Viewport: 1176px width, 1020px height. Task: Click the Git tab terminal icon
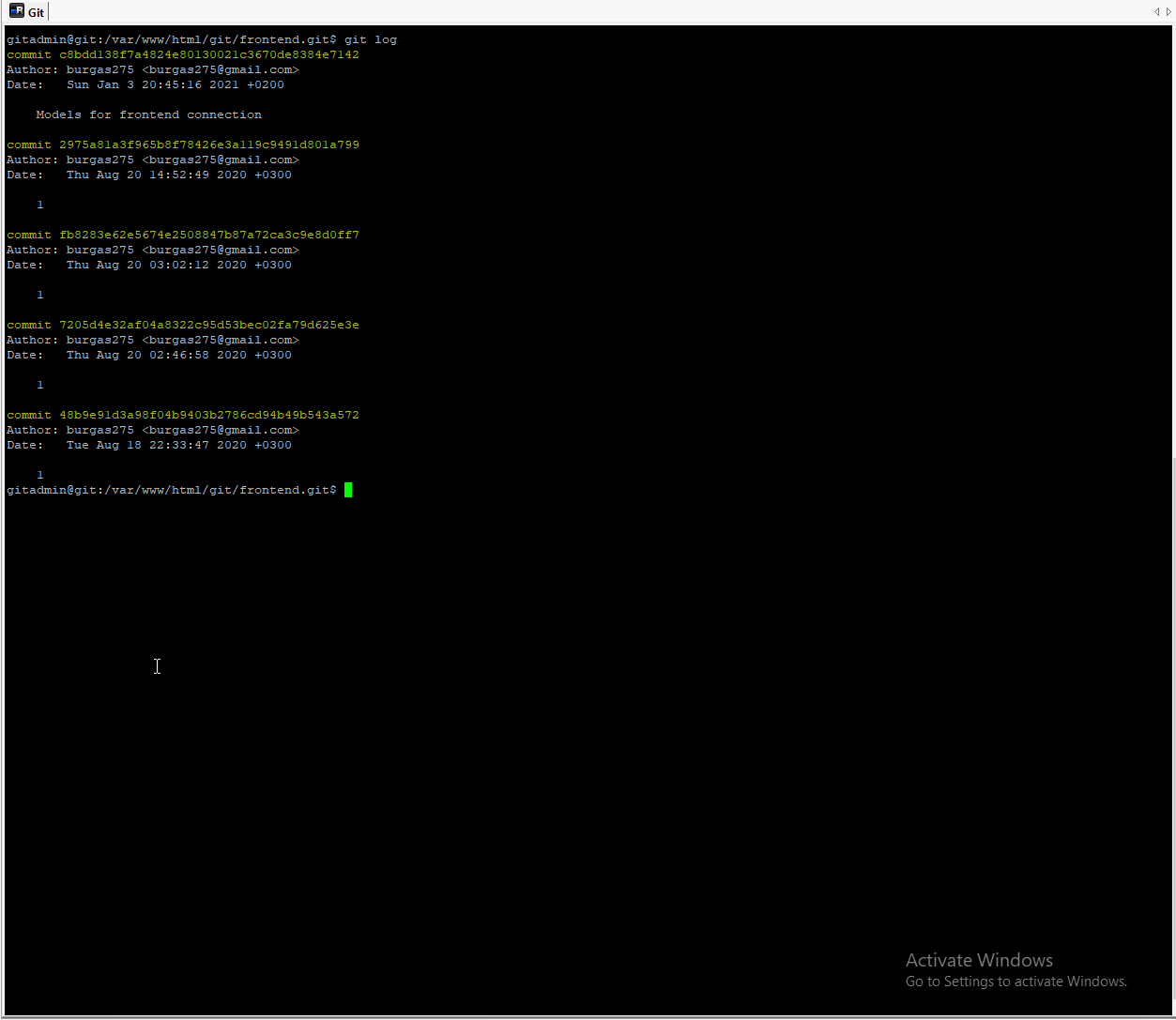[17, 11]
